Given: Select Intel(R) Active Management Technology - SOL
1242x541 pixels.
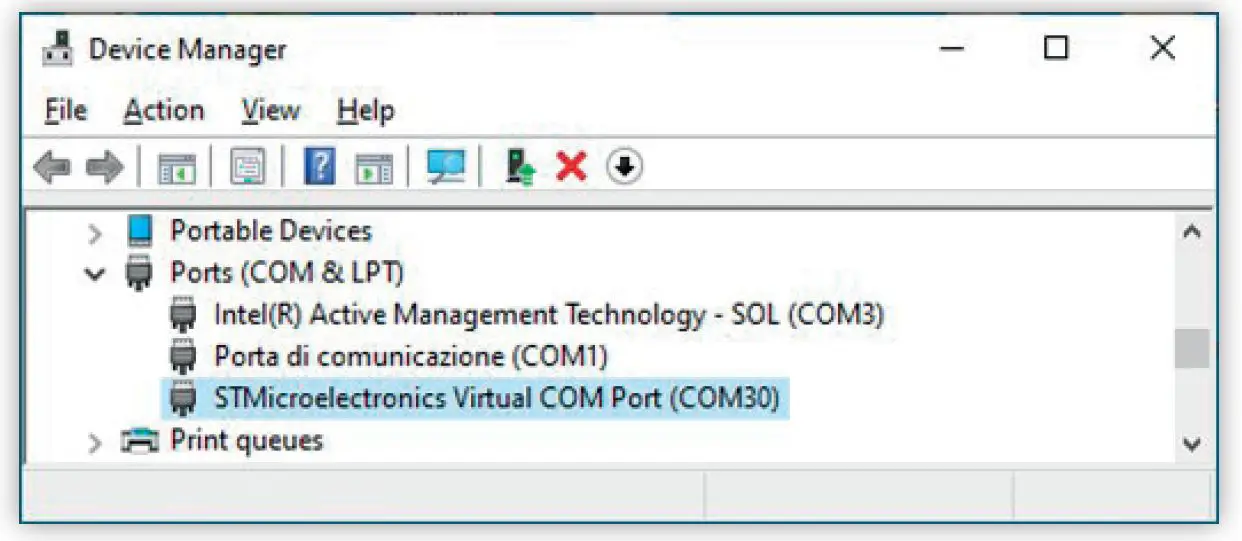Looking at the screenshot, I should (x=548, y=315).
